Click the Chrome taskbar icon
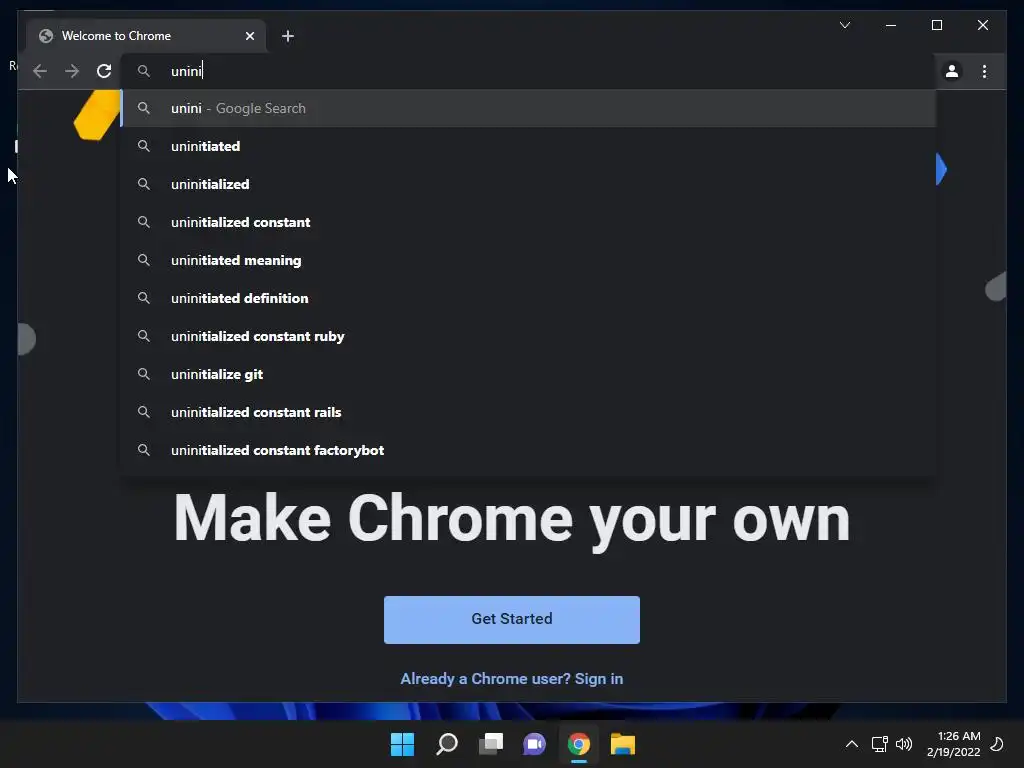This screenshot has width=1024, height=768. pyautogui.click(x=579, y=744)
